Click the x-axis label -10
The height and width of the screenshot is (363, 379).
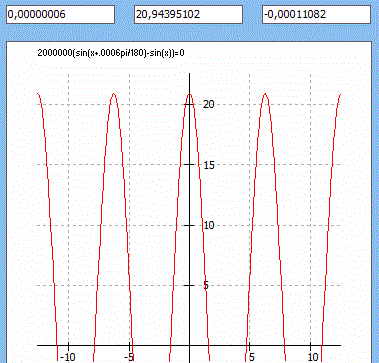[68, 358]
